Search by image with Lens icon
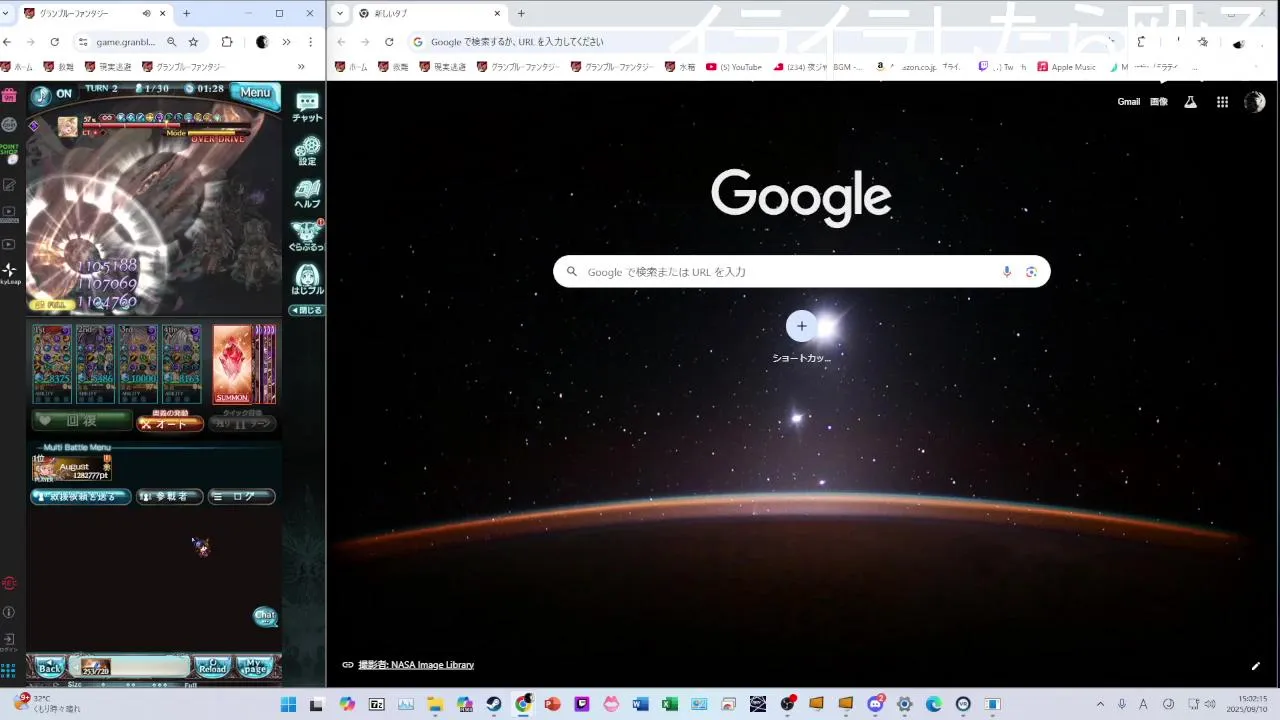The width and height of the screenshot is (1280, 720). [1031, 272]
